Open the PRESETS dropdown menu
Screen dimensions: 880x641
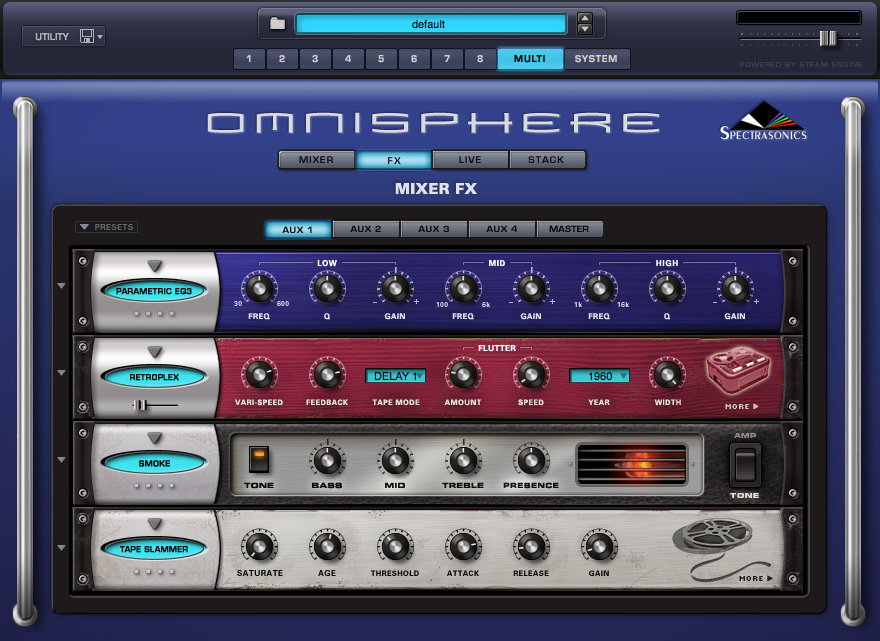pos(106,227)
